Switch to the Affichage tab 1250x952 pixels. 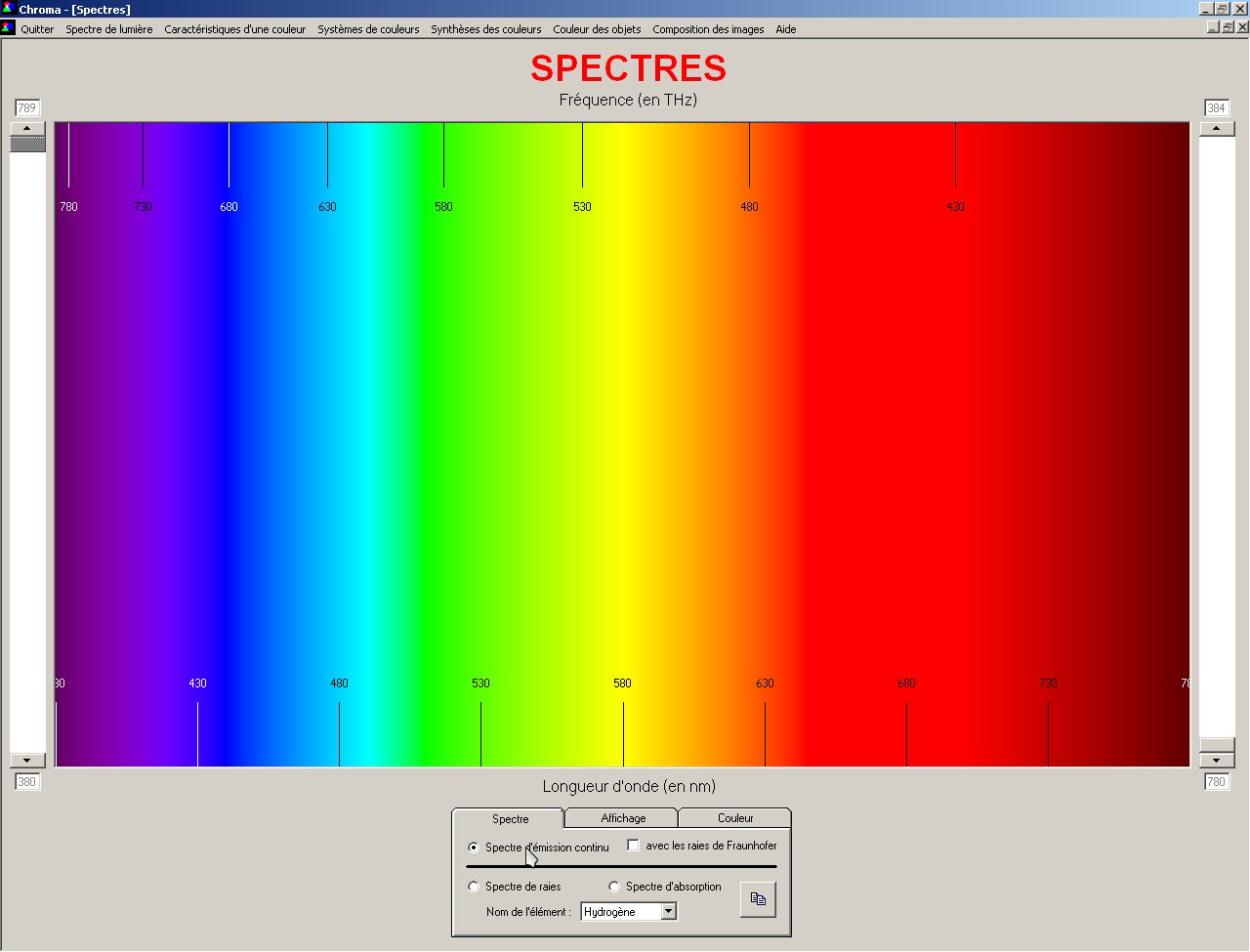623,818
